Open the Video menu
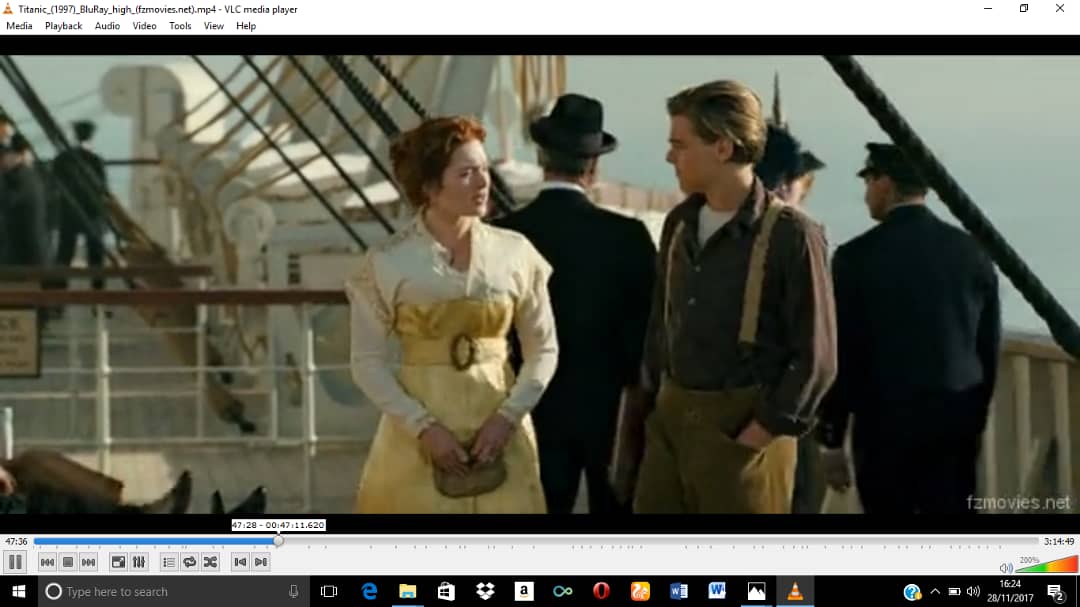Viewport: 1080px width, 607px height. (x=144, y=26)
